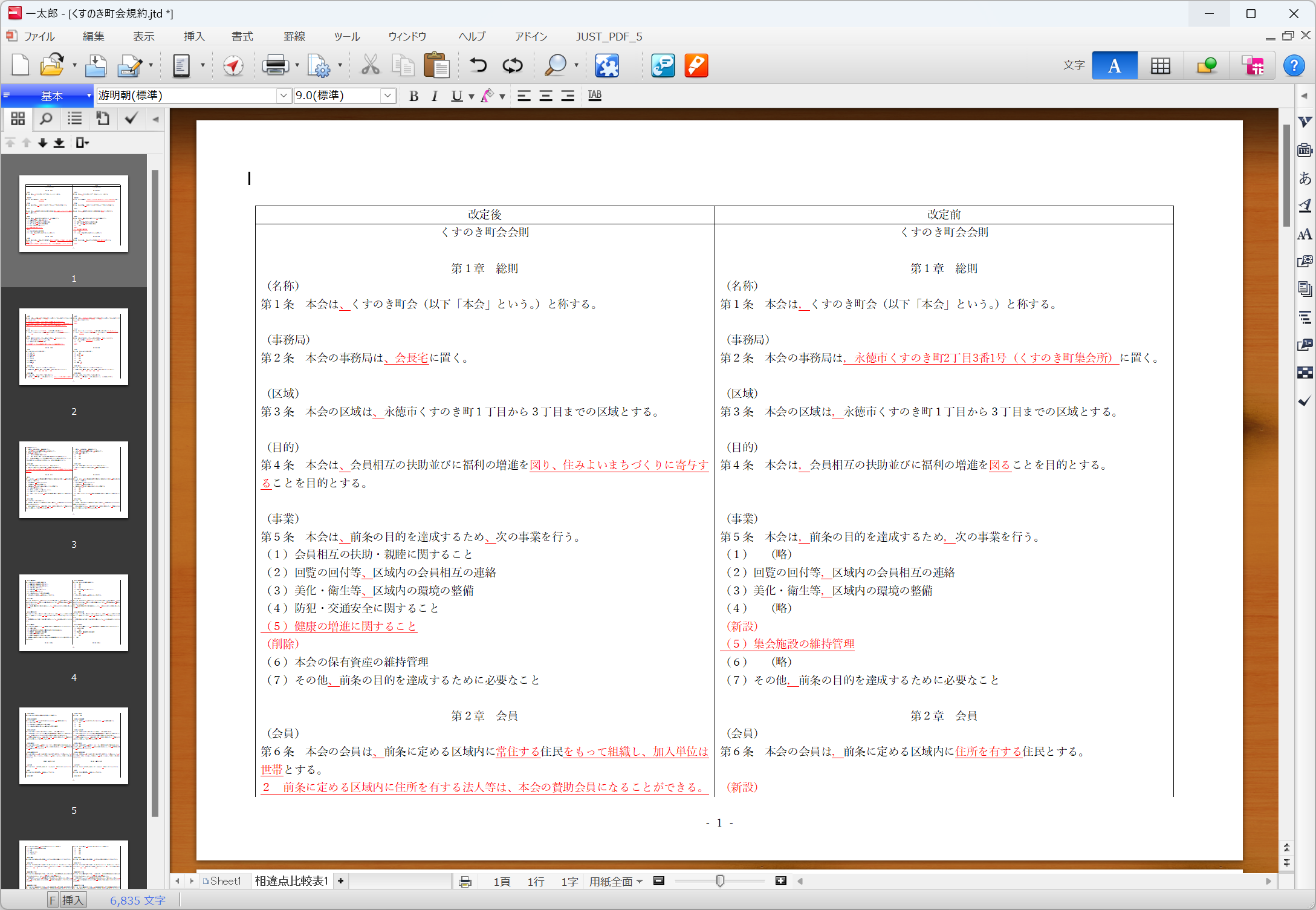Open the 罫線 menu
This screenshot has width=1316, height=910.
tap(294, 37)
